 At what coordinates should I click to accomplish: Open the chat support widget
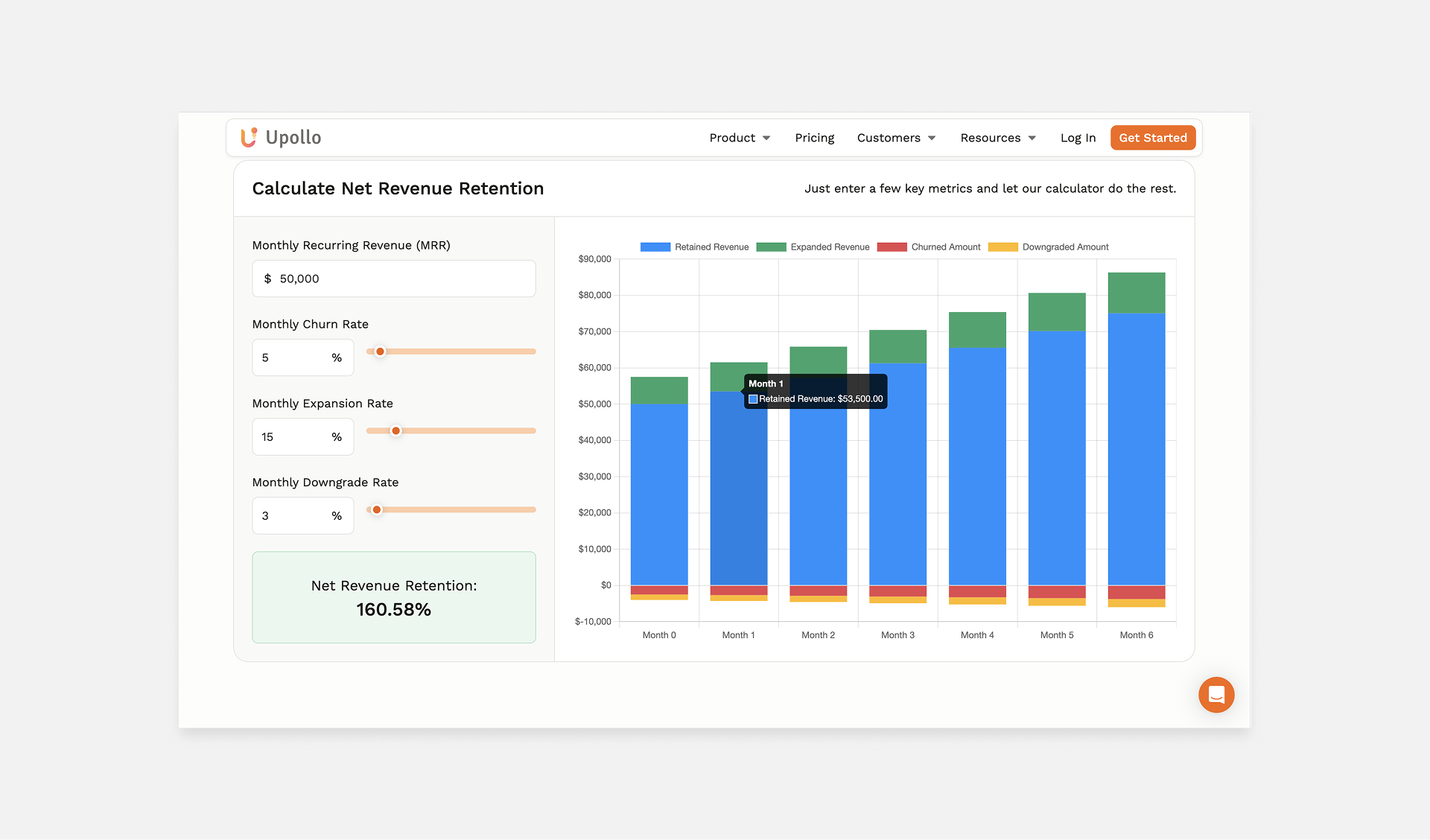[x=1216, y=694]
